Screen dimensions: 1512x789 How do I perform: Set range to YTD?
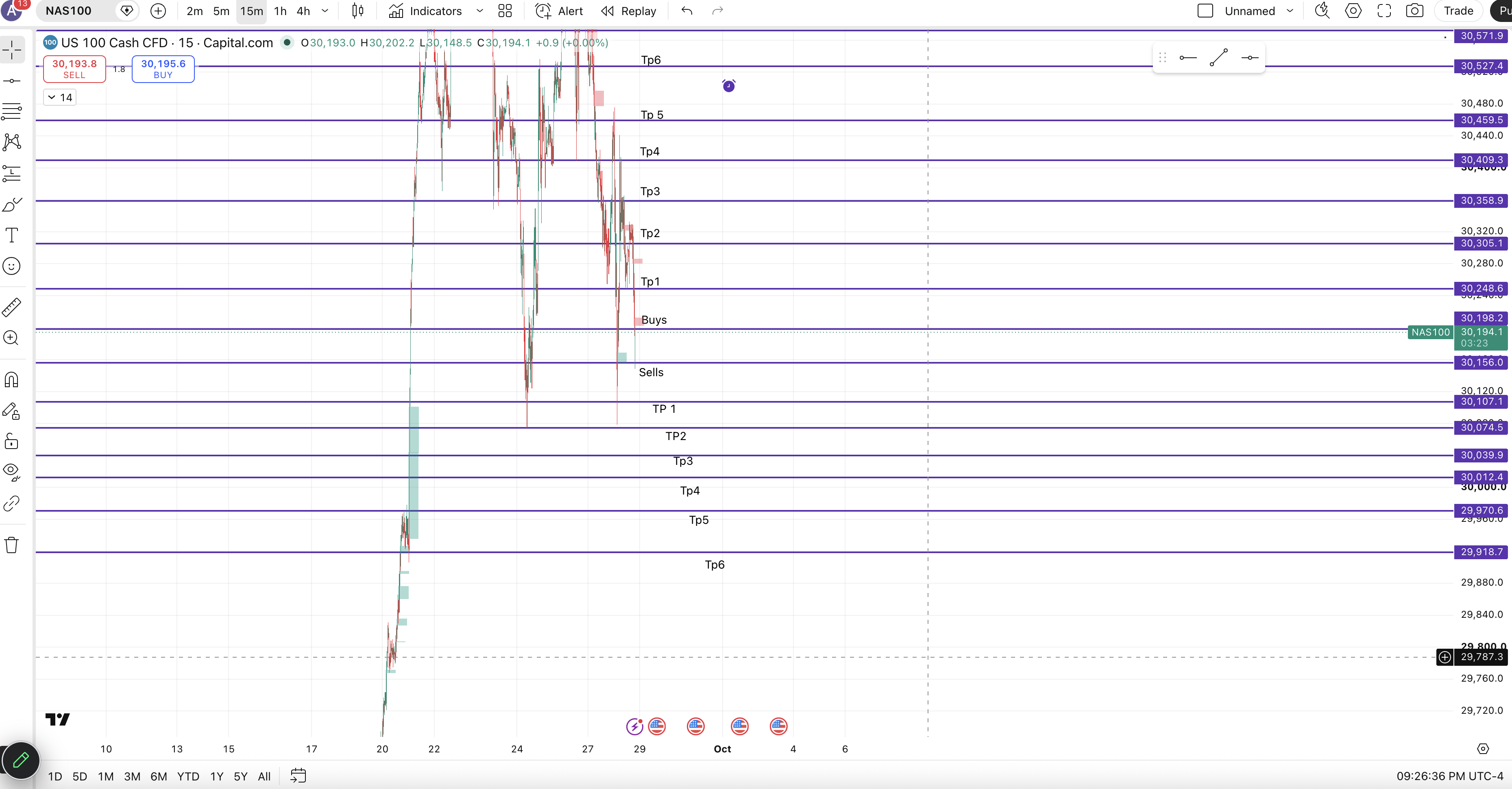[188, 776]
